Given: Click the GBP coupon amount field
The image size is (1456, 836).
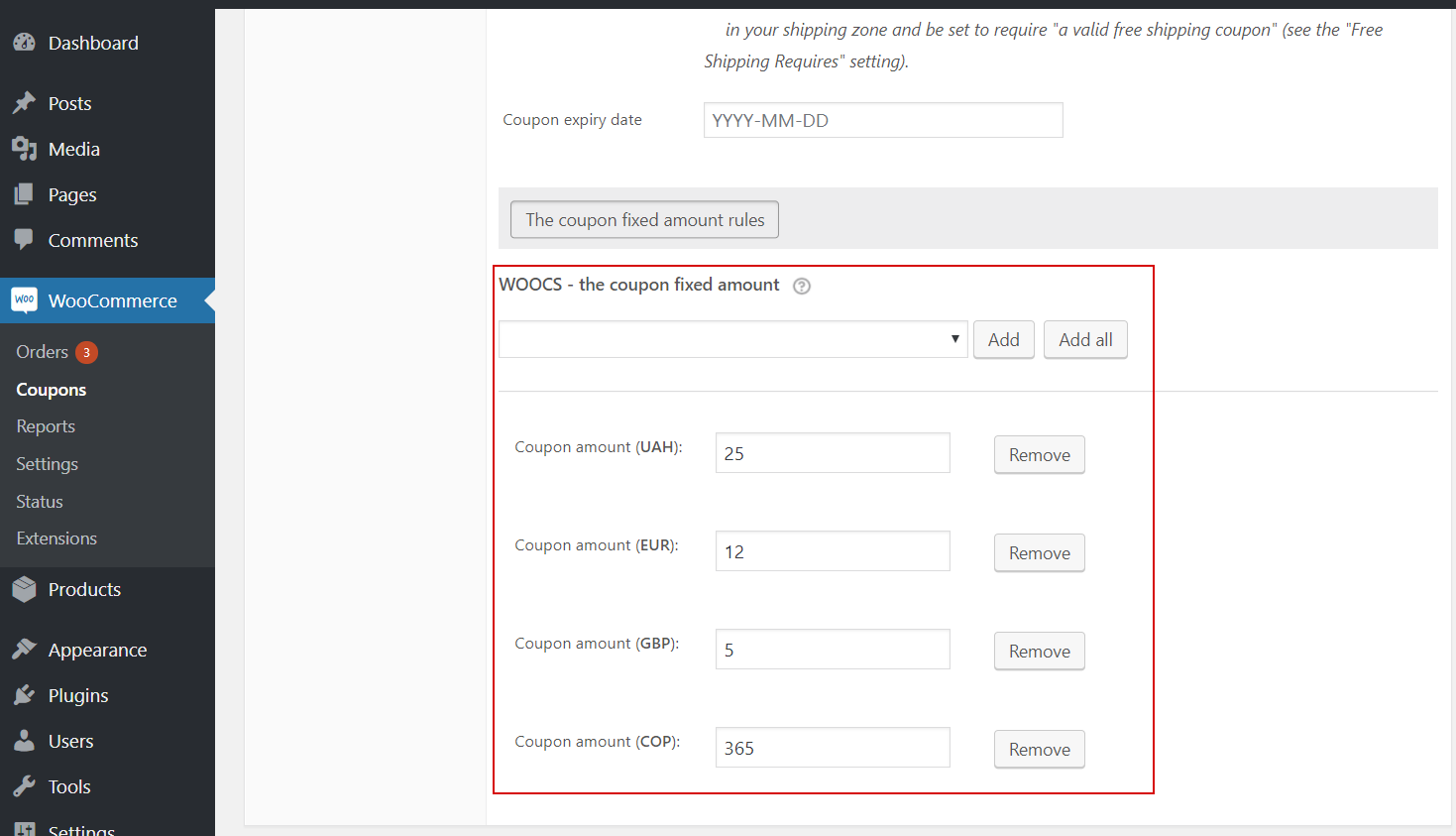Looking at the screenshot, I should click(x=833, y=649).
